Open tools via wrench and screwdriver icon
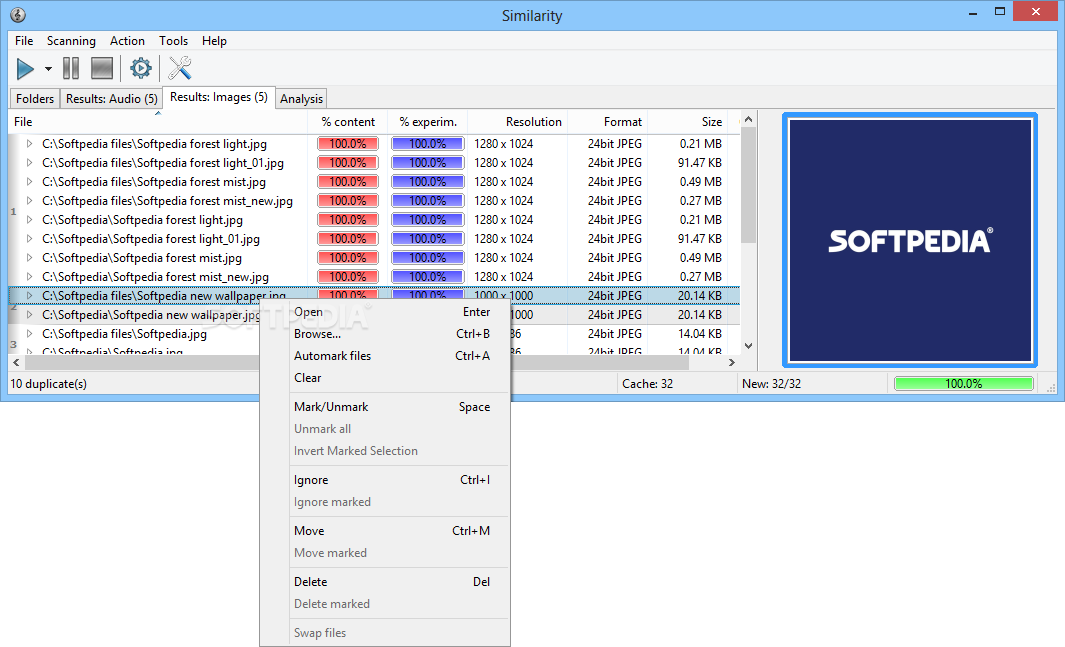 (180, 69)
